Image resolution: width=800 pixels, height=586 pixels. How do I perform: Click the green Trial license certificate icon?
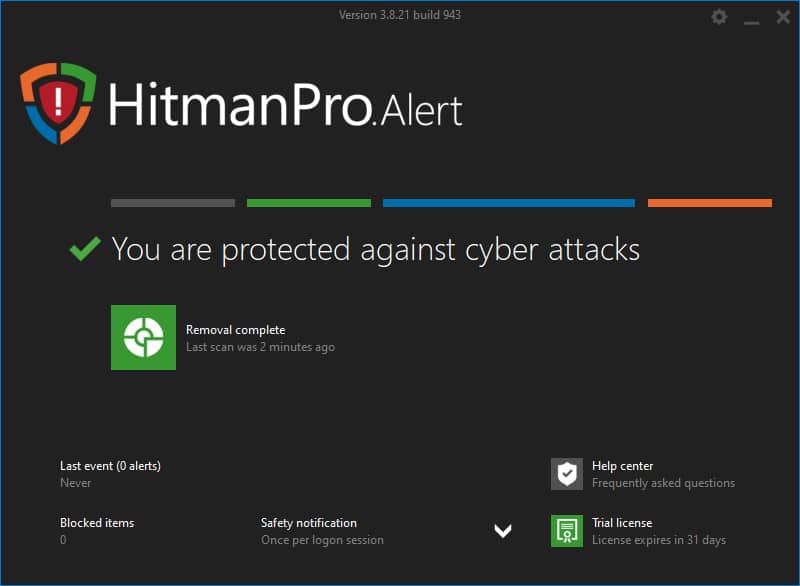pyautogui.click(x=566, y=531)
